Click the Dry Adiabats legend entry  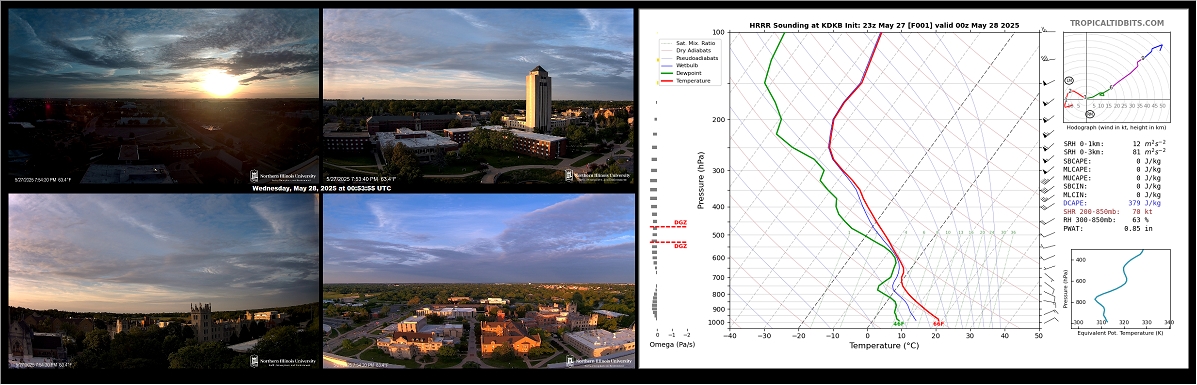click(686, 50)
